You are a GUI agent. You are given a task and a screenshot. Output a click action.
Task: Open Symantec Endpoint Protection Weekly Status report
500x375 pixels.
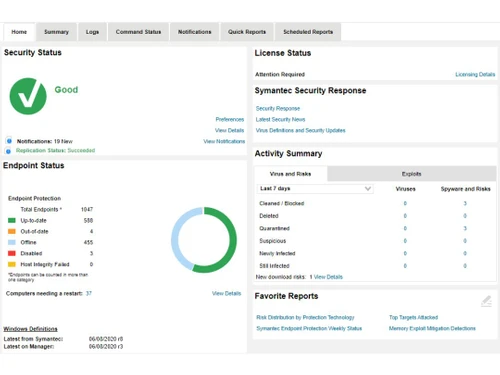point(309,328)
